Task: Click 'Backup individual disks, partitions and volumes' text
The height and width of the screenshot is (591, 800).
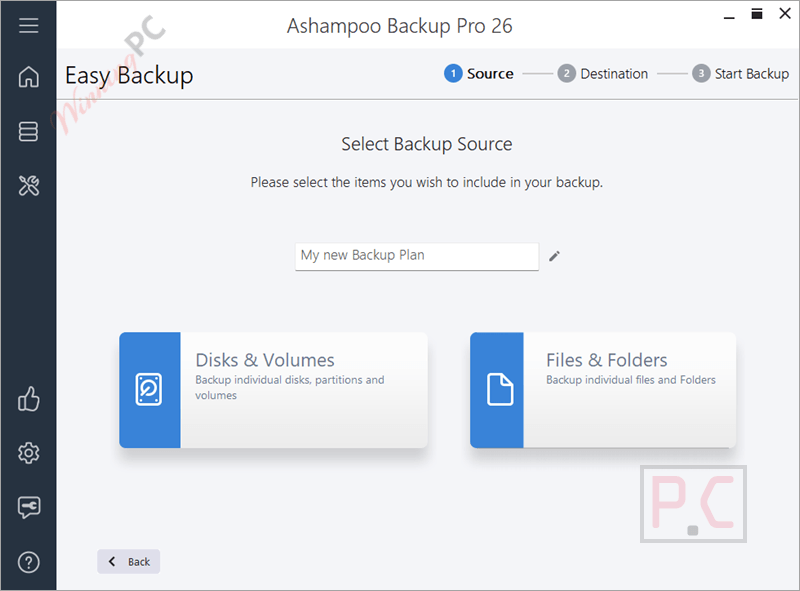Action: [x=289, y=387]
